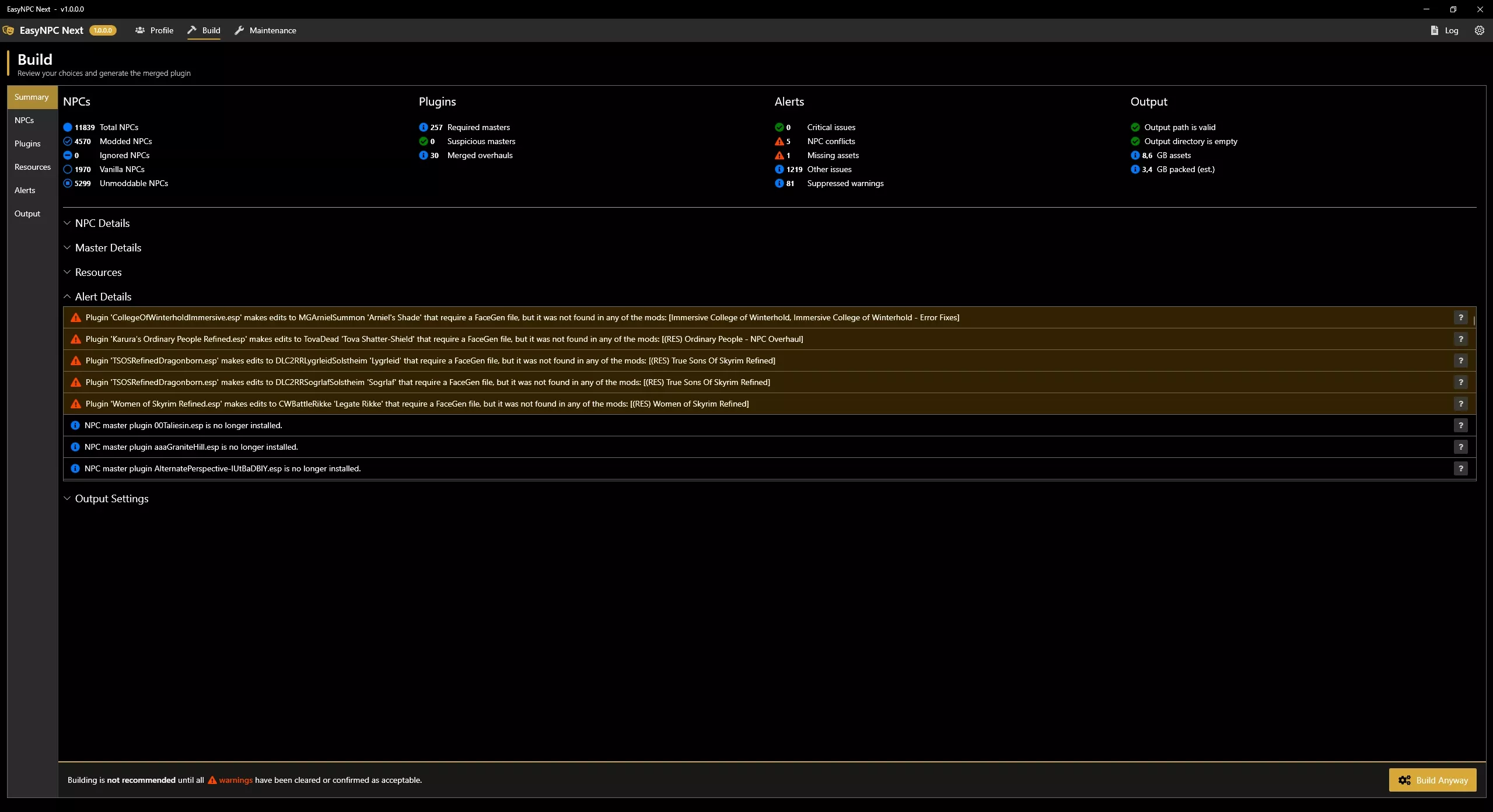Click green check next to Output path is valid
The height and width of the screenshot is (812, 1493).
[x=1135, y=127]
